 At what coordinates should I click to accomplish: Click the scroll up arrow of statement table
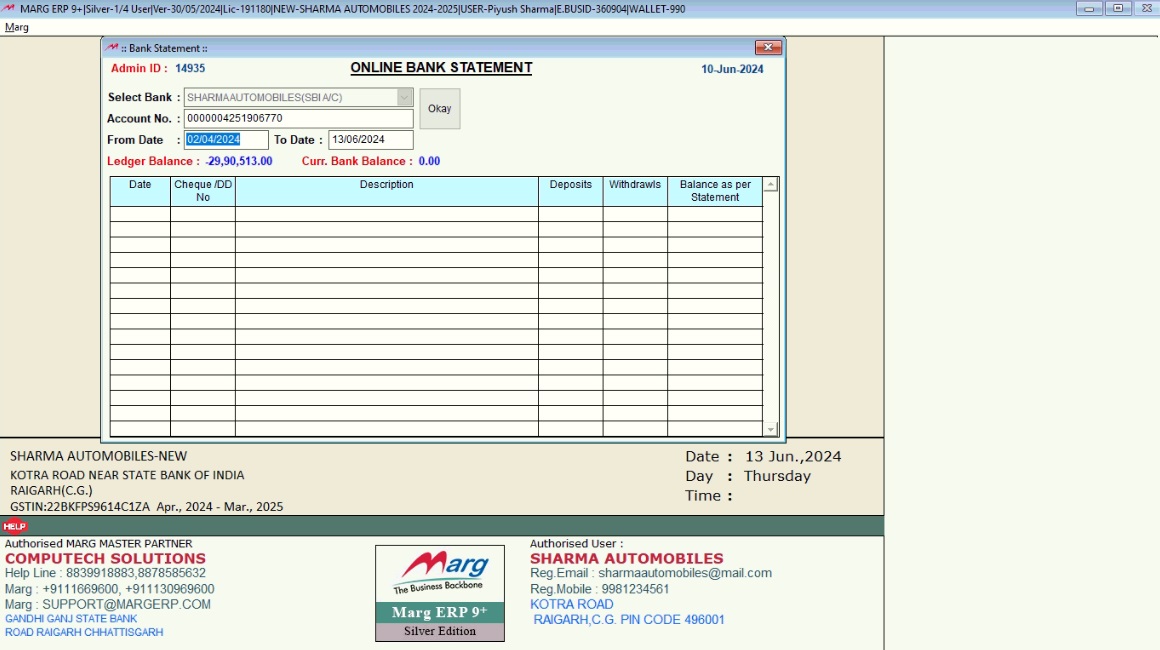770,185
